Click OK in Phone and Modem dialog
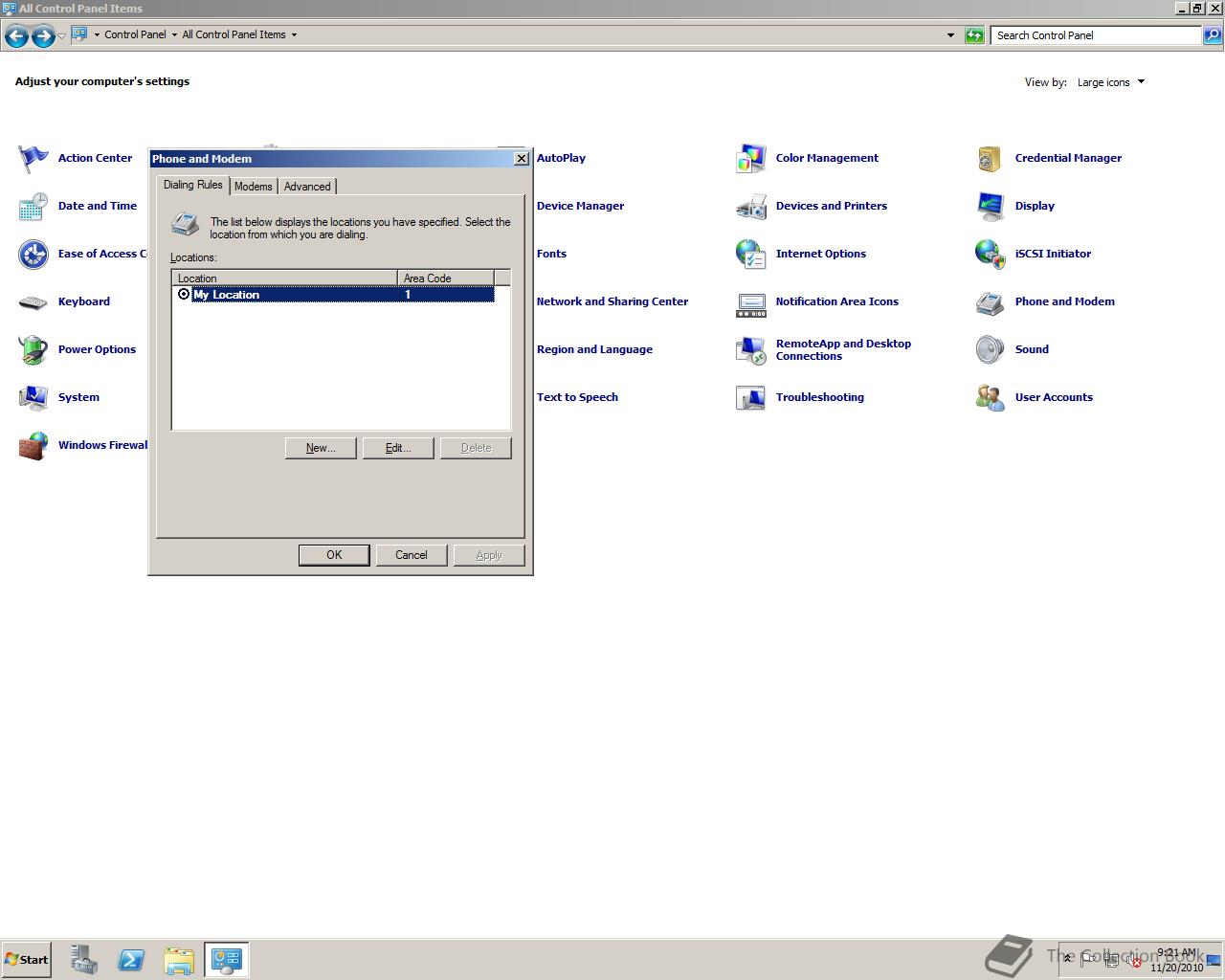 [x=334, y=555]
